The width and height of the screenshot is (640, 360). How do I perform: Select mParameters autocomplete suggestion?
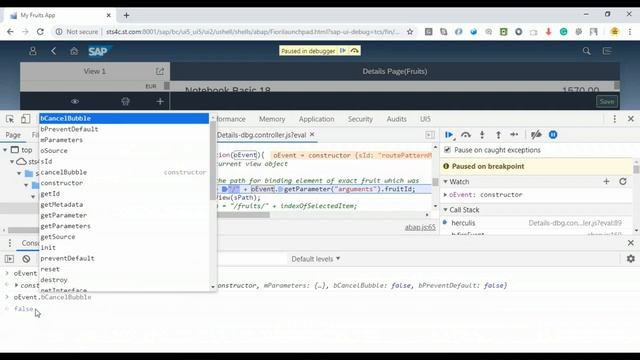(x=124, y=140)
